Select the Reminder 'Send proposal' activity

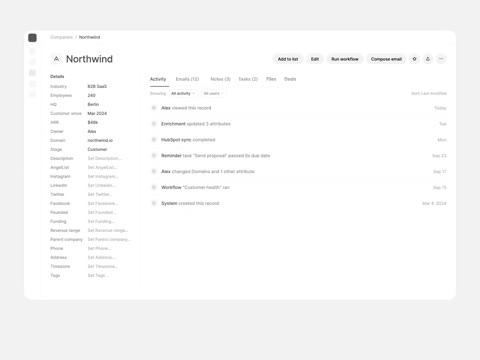click(x=298, y=155)
